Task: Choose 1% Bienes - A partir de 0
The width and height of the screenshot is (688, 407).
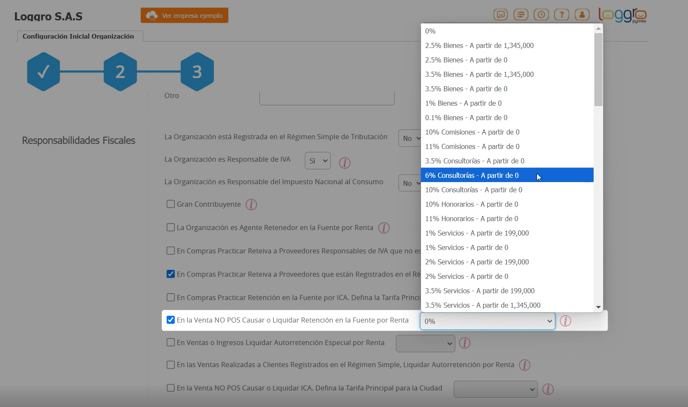Action: click(x=507, y=104)
